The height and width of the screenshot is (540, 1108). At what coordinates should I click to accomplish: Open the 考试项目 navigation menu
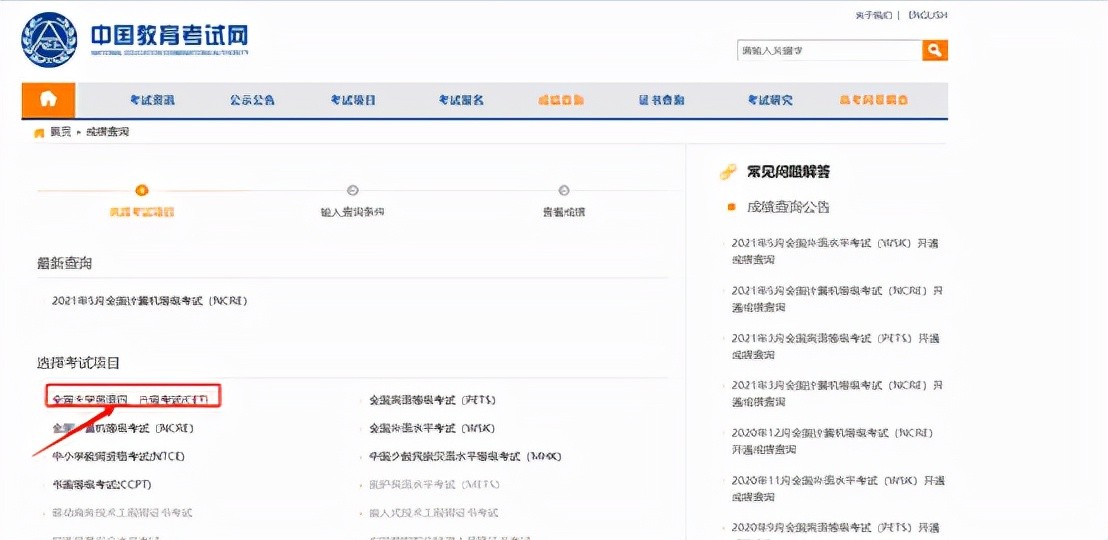354,100
